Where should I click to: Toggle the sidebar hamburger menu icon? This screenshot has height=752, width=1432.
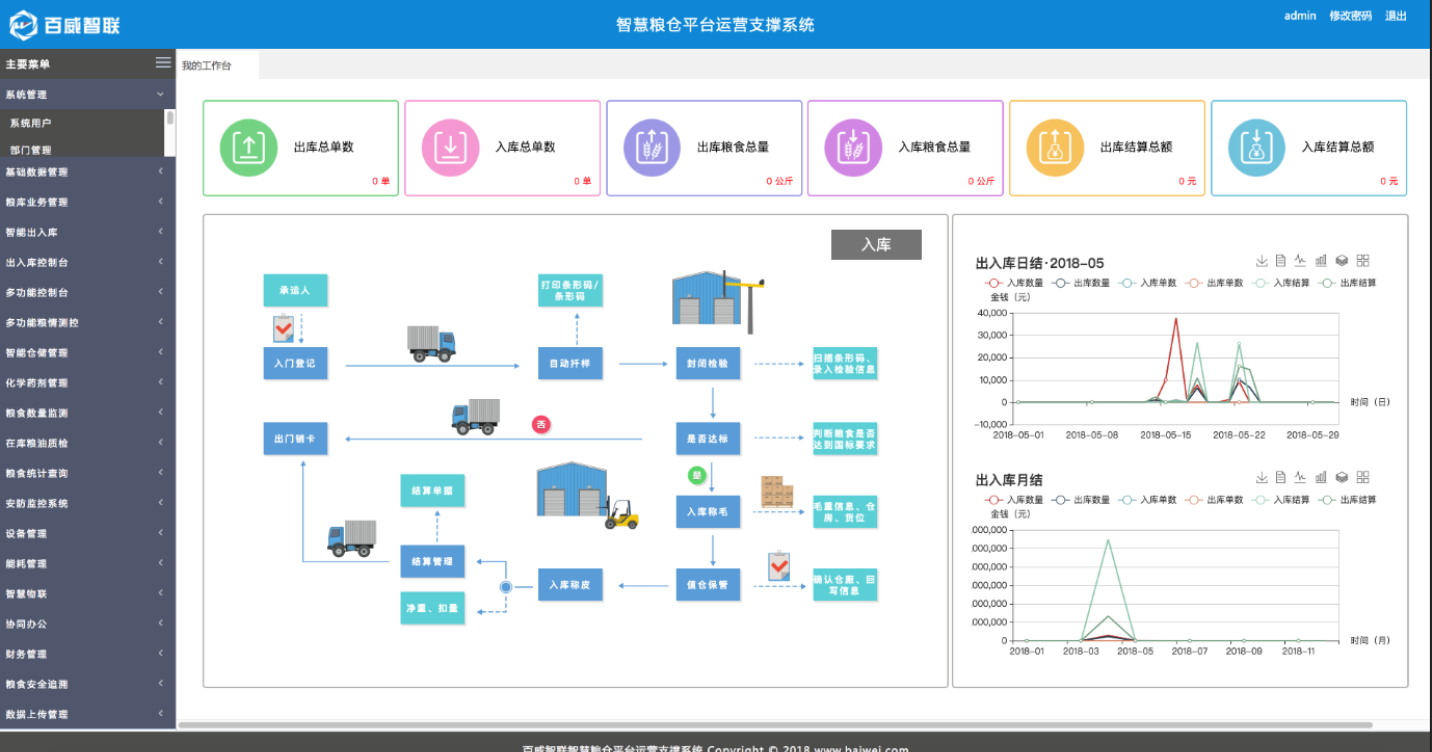click(x=163, y=63)
